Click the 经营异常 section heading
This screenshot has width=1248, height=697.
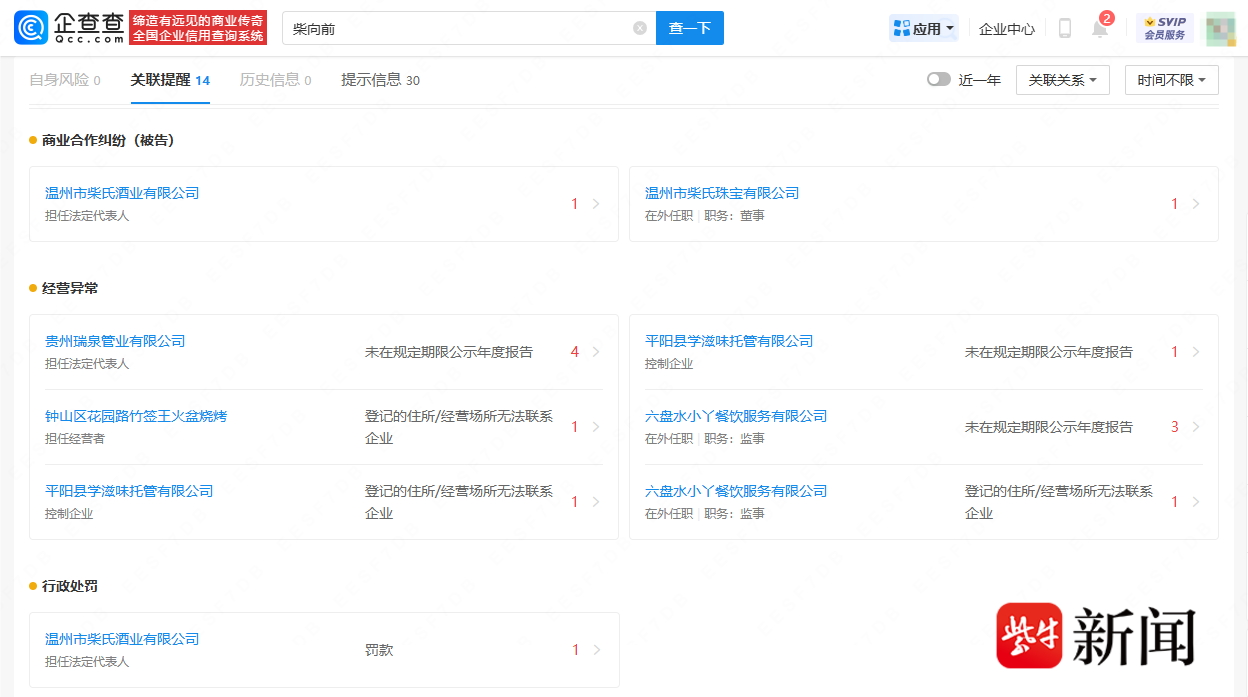coord(70,289)
